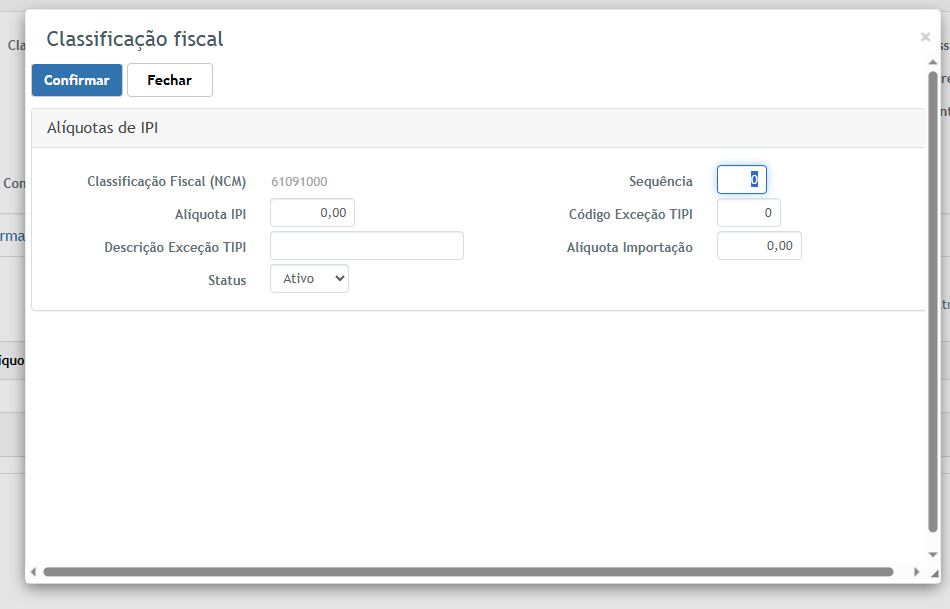Open the Status dropdown showing Ativo
This screenshot has height=609, width=950.
coord(309,279)
